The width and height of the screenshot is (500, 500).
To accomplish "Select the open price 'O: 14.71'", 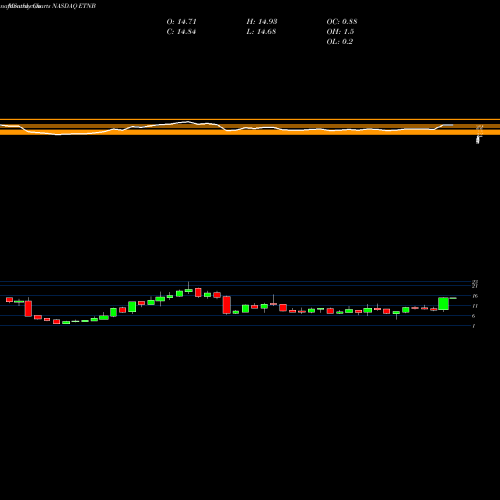I will 182,22.
